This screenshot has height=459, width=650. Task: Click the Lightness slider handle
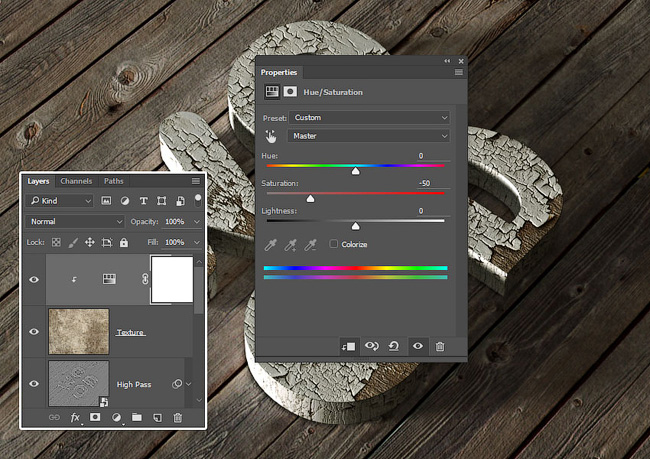point(356,226)
